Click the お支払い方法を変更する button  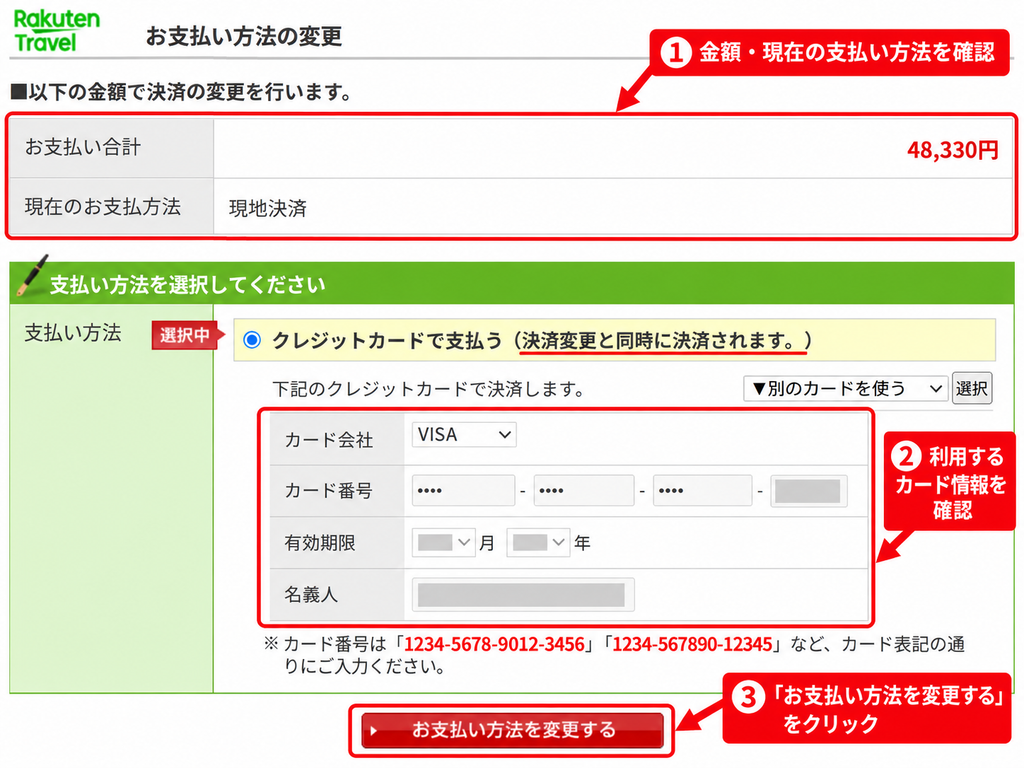coord(513,730)
